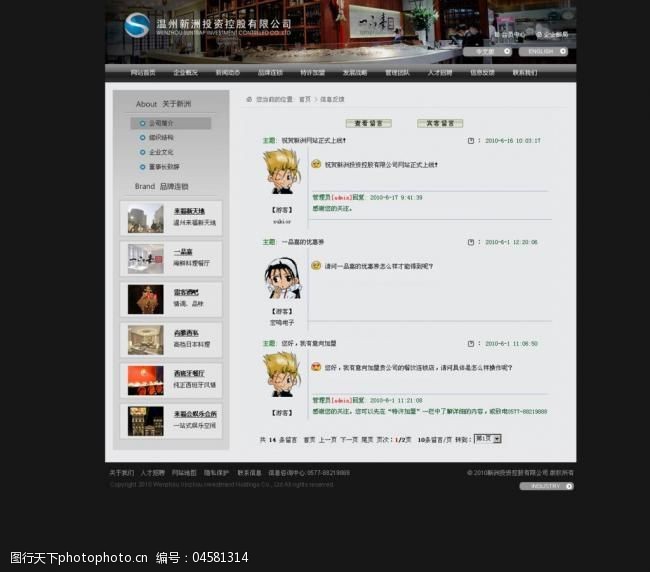
Task: Go to 下一页 next page
Action: coord(349,440)
